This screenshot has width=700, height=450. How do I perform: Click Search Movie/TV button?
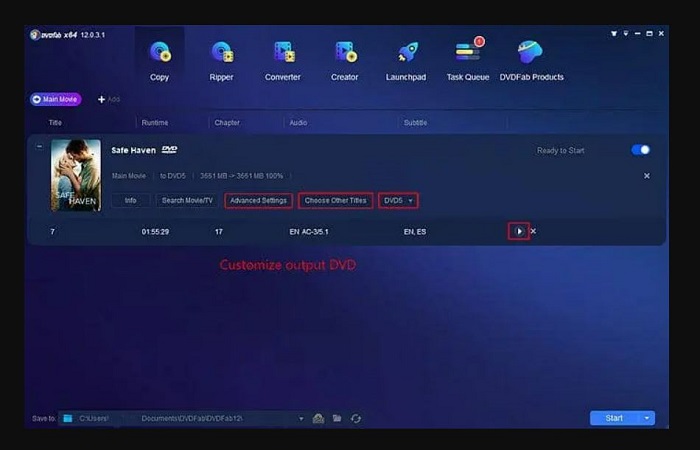point(187,200)
